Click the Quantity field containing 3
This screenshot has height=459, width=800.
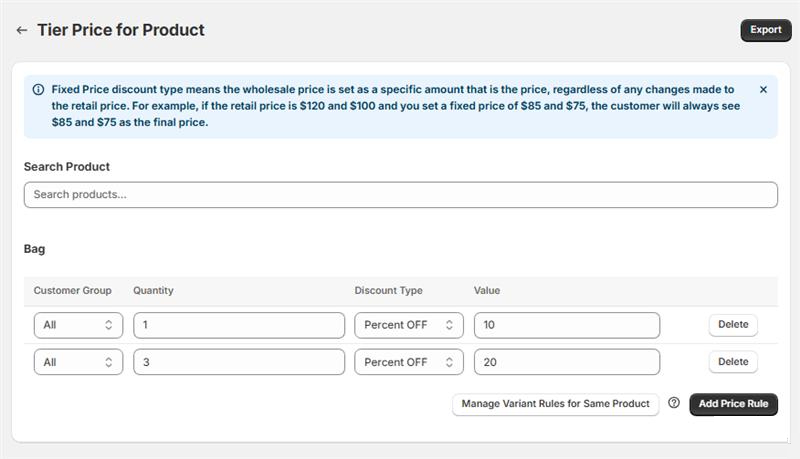click(238, 362)
